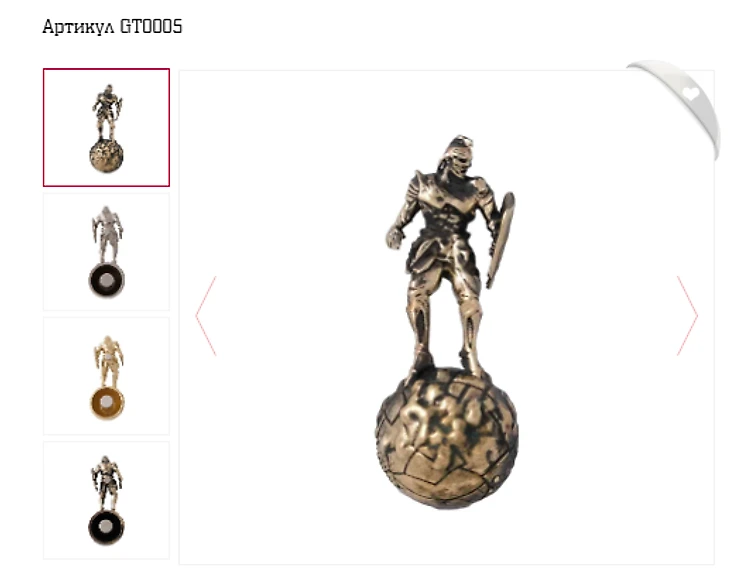
Task: Select the gold-colored figurine thumbnail
Action: 106,376
